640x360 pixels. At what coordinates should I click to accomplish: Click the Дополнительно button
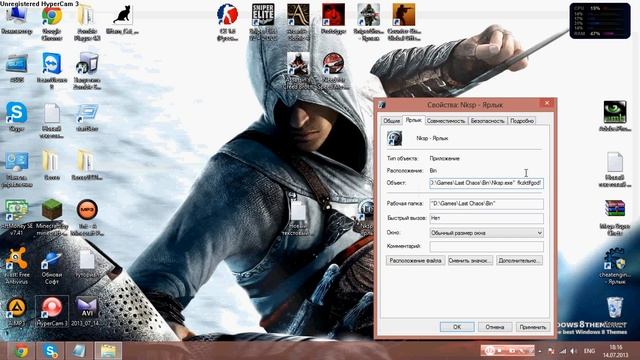(x=519, y=260)
